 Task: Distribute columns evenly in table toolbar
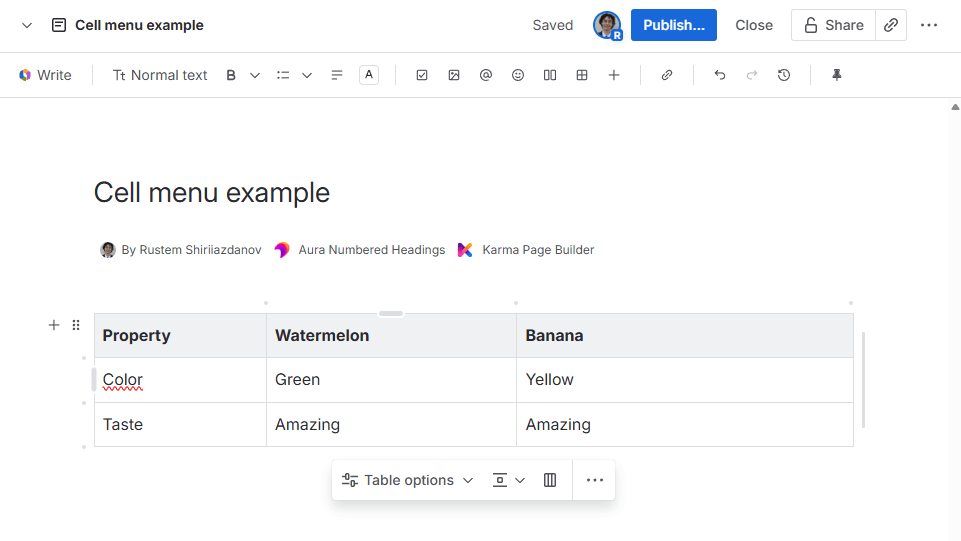pos(550,480)
